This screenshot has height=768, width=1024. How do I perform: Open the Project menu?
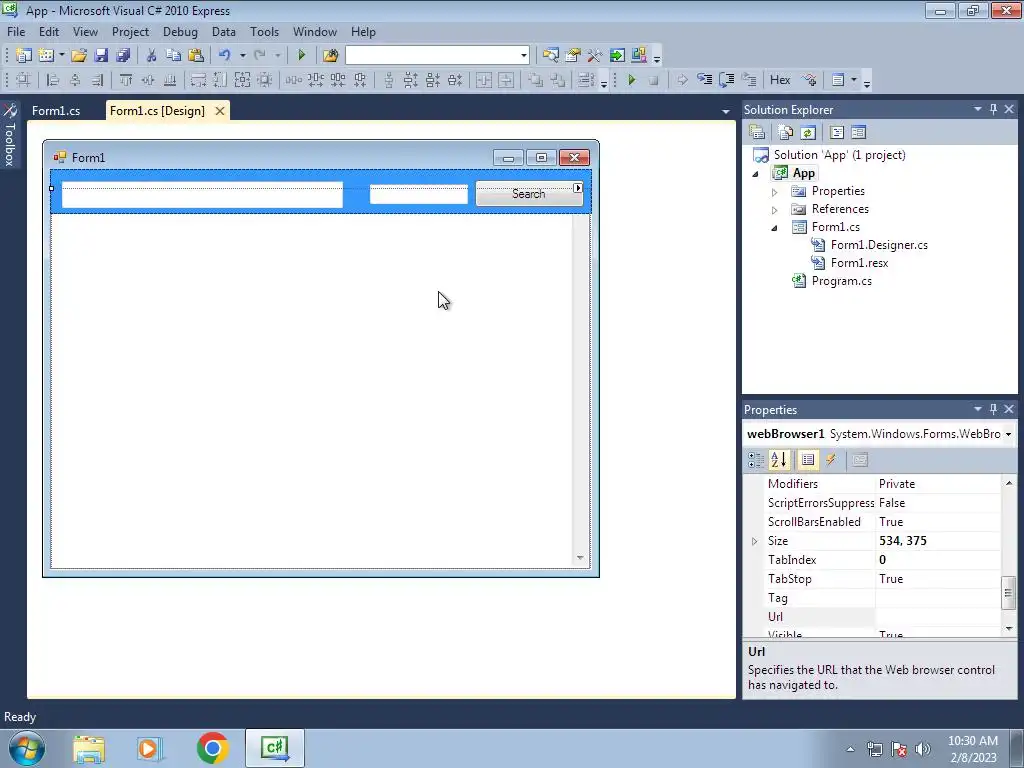130,31
